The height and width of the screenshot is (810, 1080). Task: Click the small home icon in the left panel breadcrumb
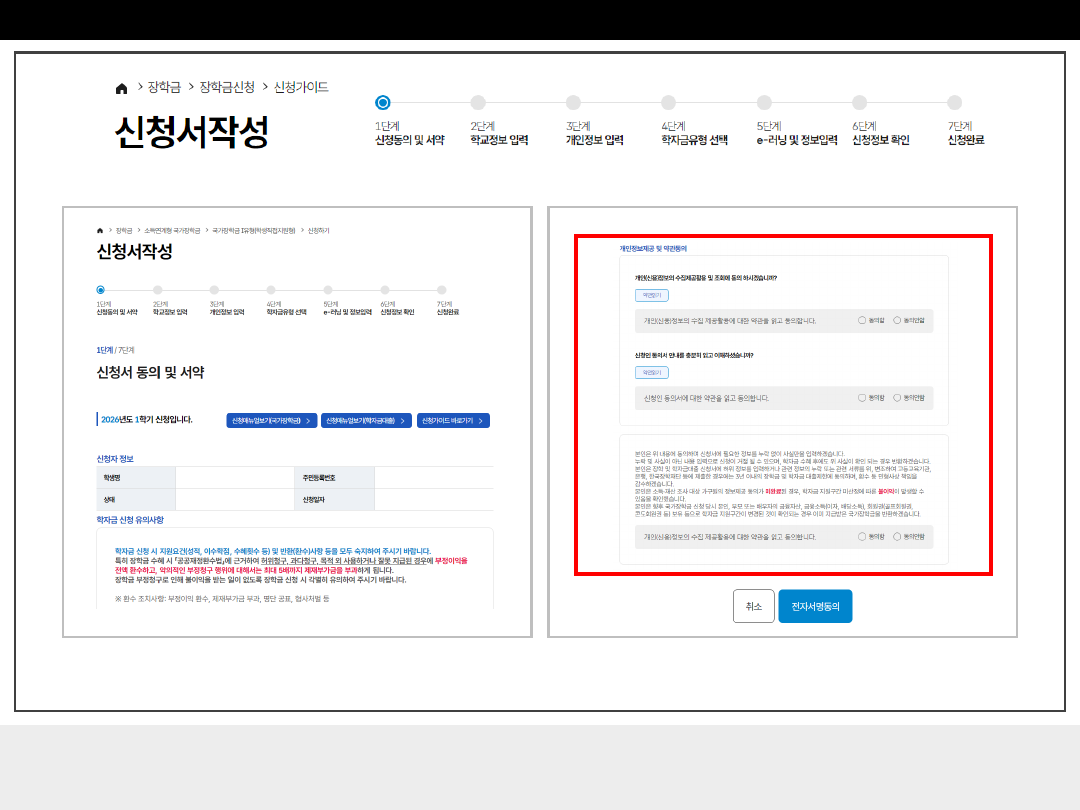click(100, 230)
